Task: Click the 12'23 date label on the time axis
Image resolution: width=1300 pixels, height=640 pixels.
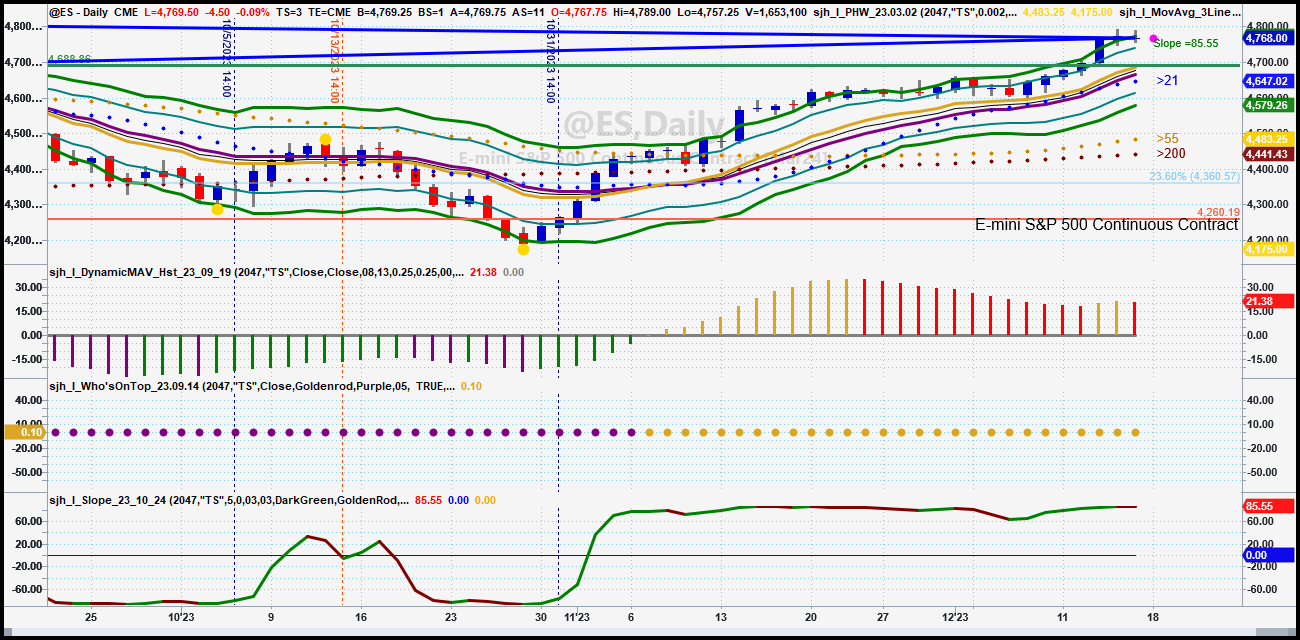Action: pyautogui.click(x=956, y=618)
